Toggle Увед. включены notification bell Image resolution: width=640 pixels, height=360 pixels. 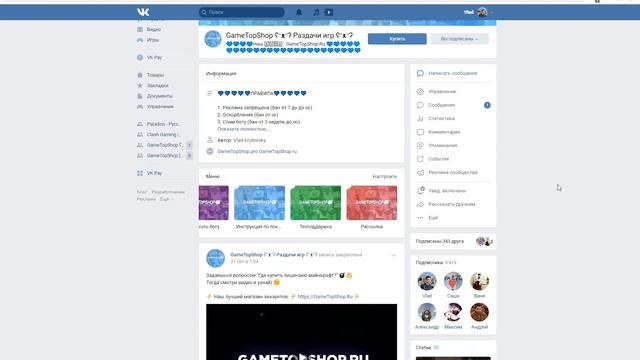pyautogui.click(x=420, y=191)
